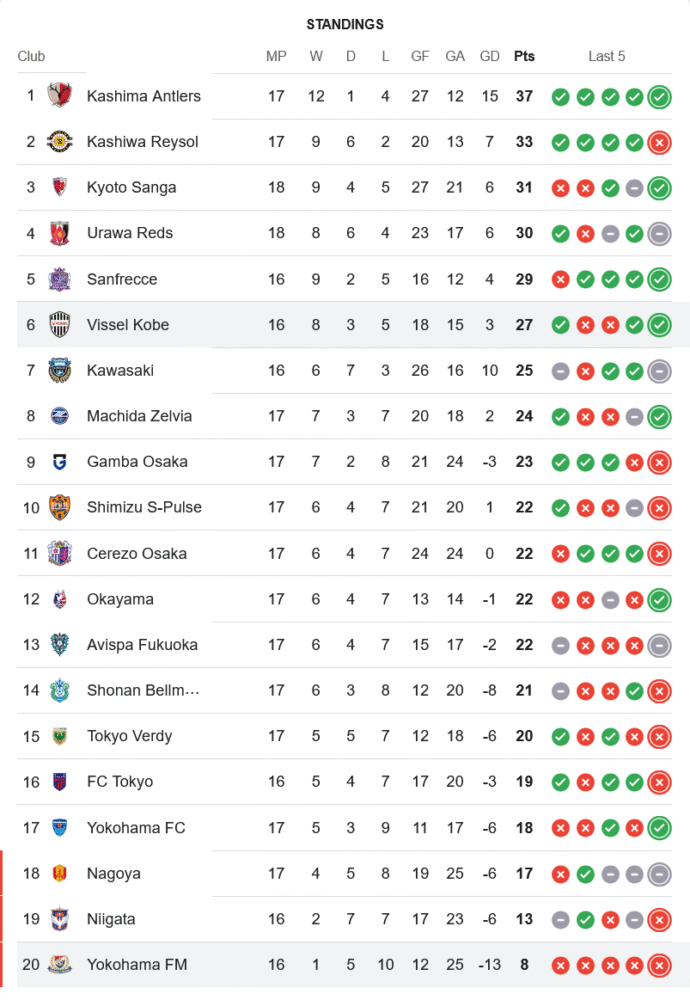
Task: Click the Kashiwa Reysol club crest
Action: click(60, 142)
